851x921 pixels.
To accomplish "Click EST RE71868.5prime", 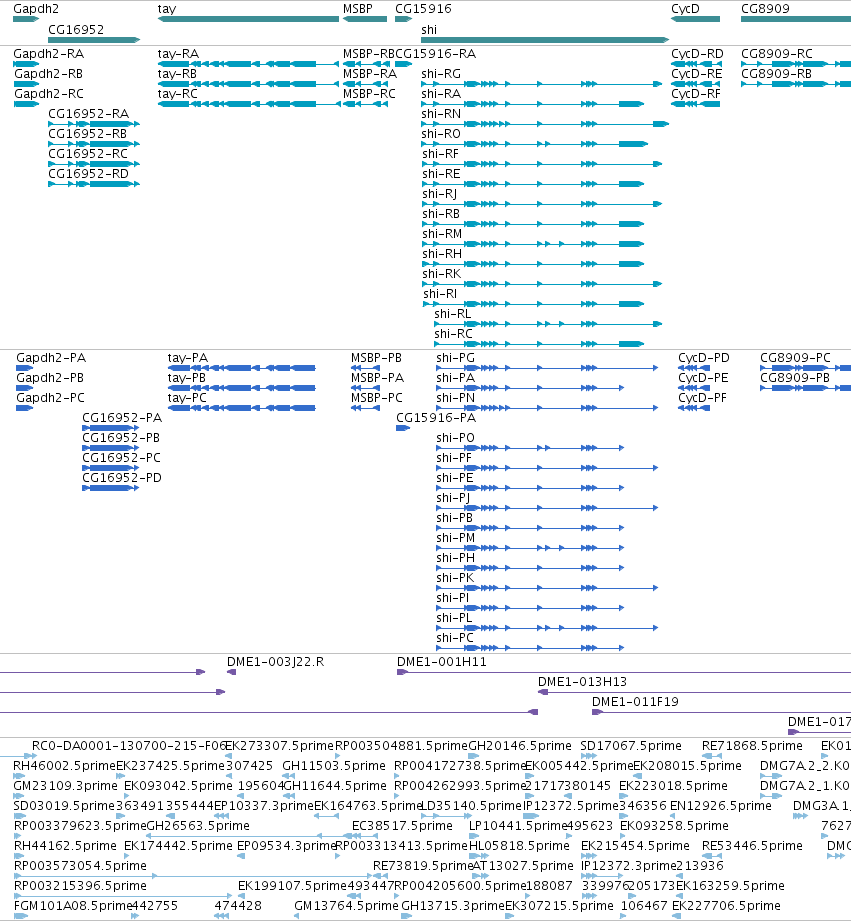I will click(752, 745).
